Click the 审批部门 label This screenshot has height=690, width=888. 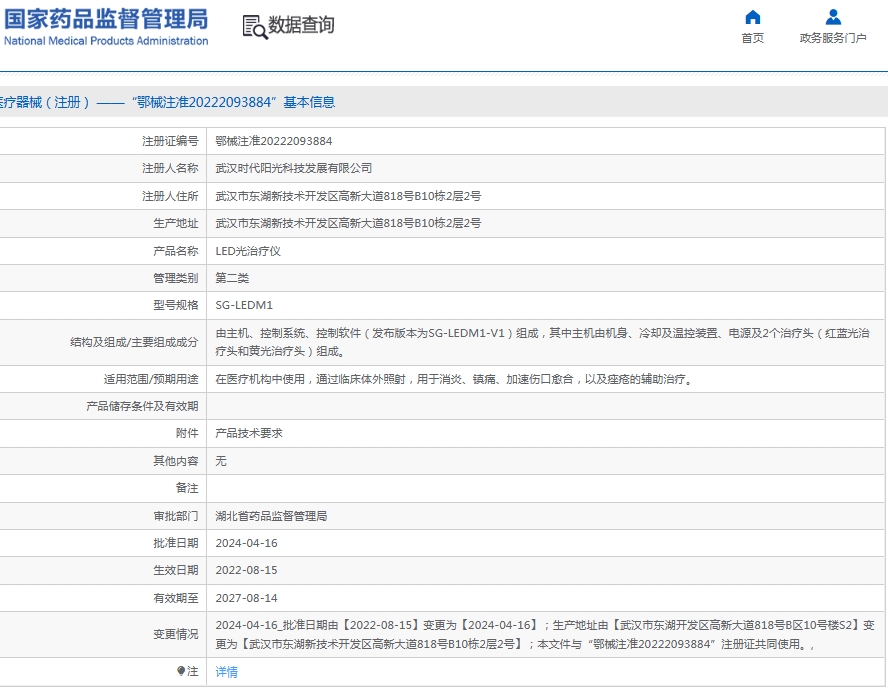coord(176,516)
